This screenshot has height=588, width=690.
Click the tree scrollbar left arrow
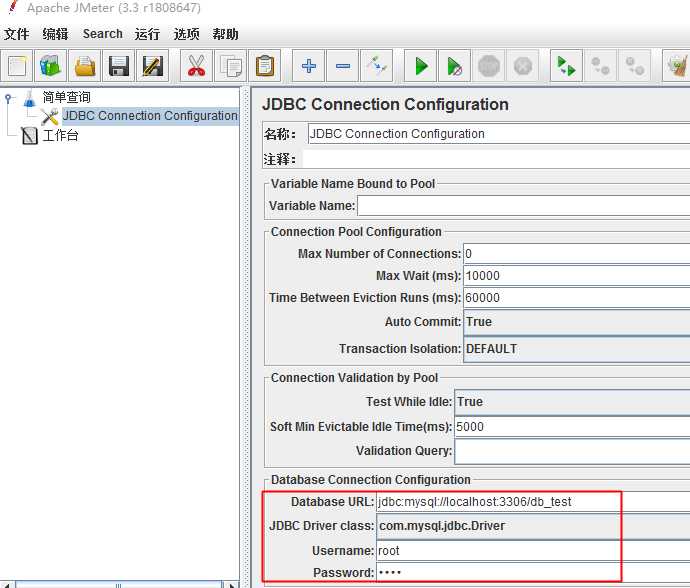click(7, 585)
